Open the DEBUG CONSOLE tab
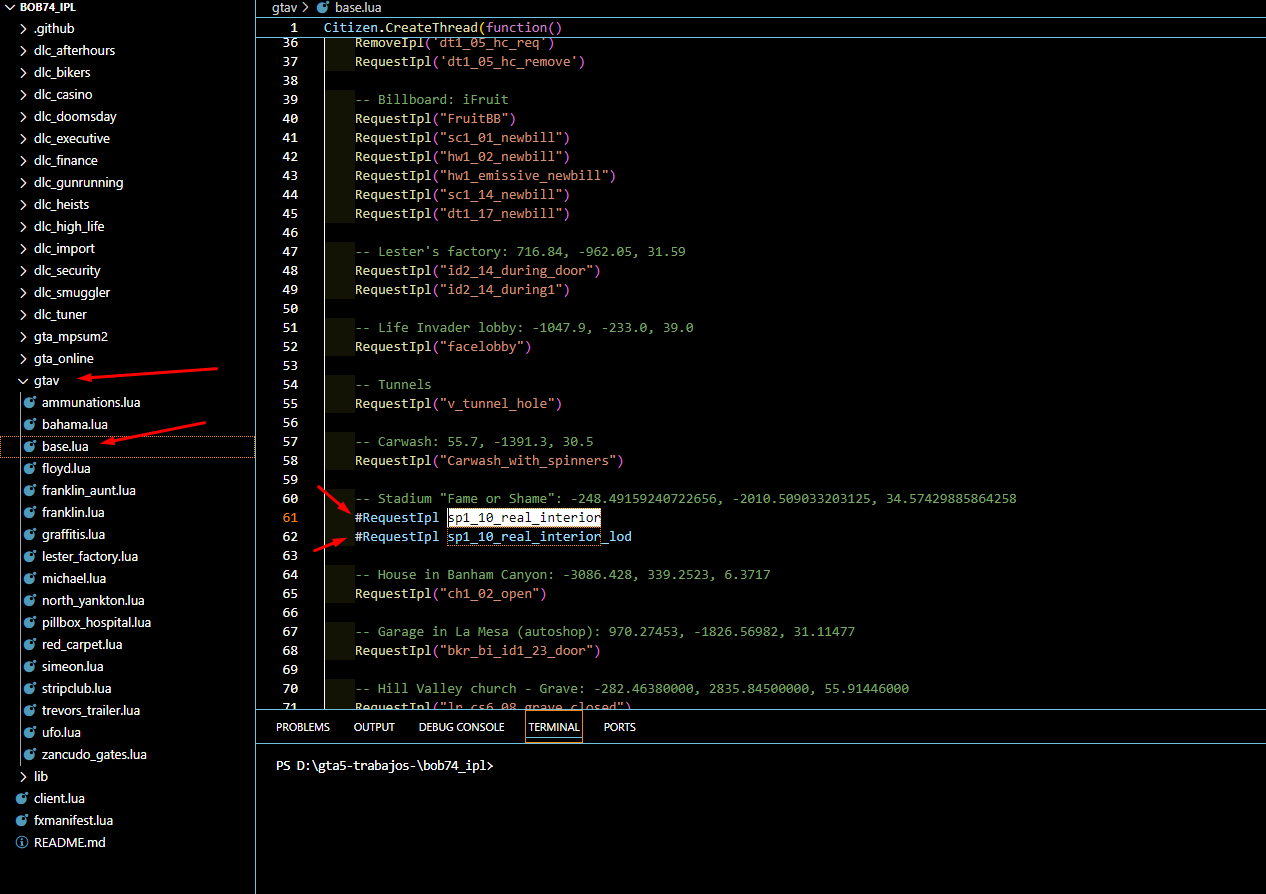 (461, 727)
